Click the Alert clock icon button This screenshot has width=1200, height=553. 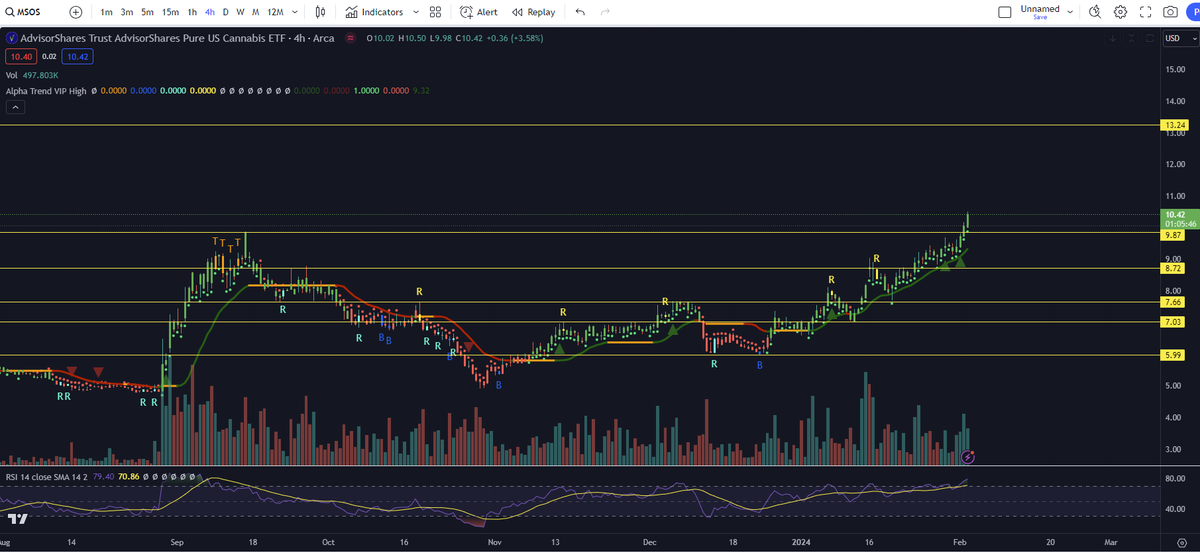coord(479,12)
